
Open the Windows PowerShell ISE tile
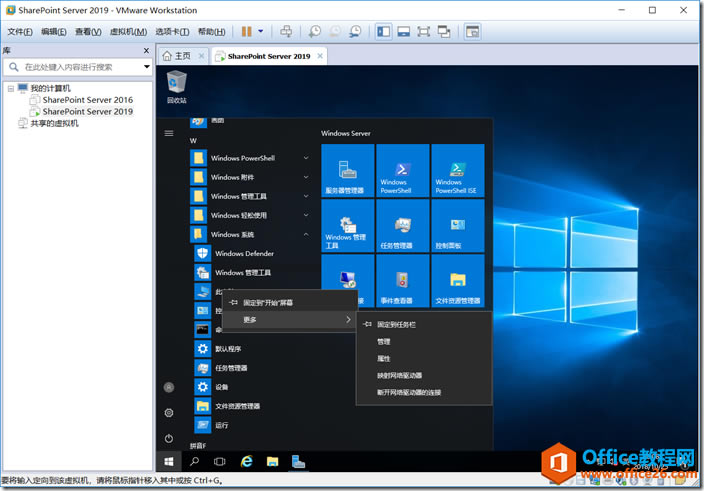456,170
